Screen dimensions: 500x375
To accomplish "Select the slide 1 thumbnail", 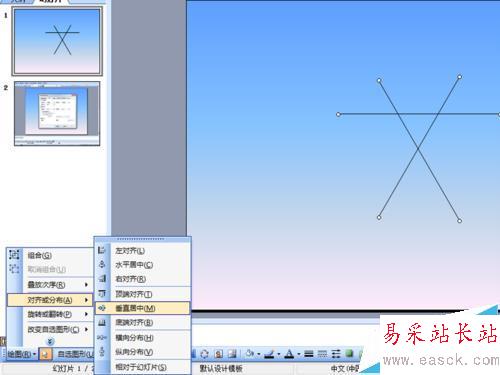I will click(57, 41).
